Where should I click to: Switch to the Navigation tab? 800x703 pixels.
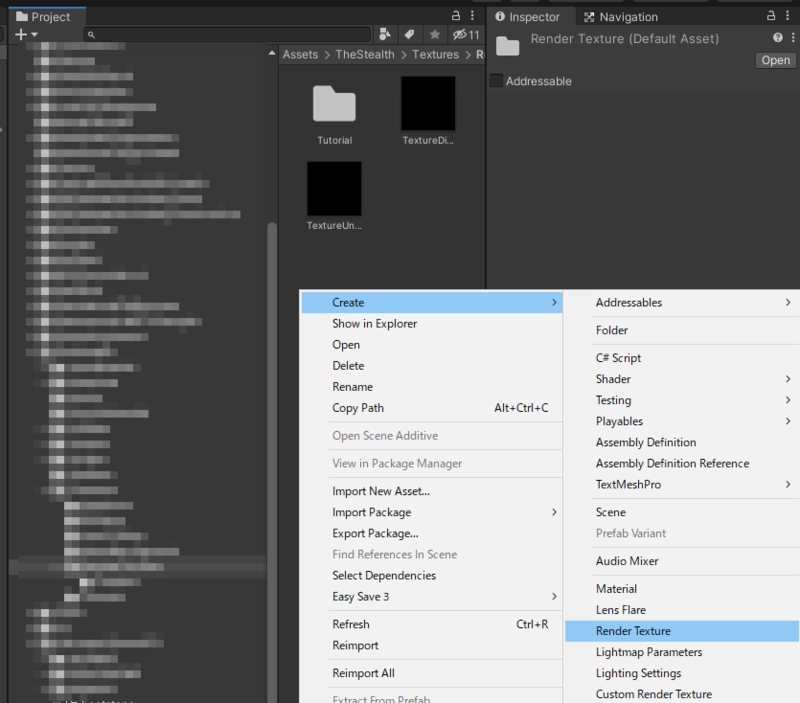click(621, 17)
